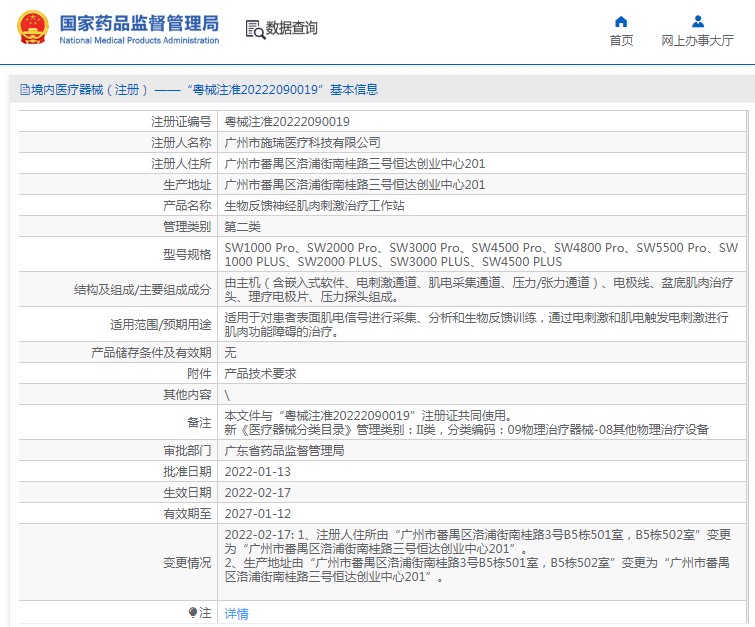Click the 数据查询 magnifier document icon
This screenshot has height=627, width=755.
(x=254, y=29)
